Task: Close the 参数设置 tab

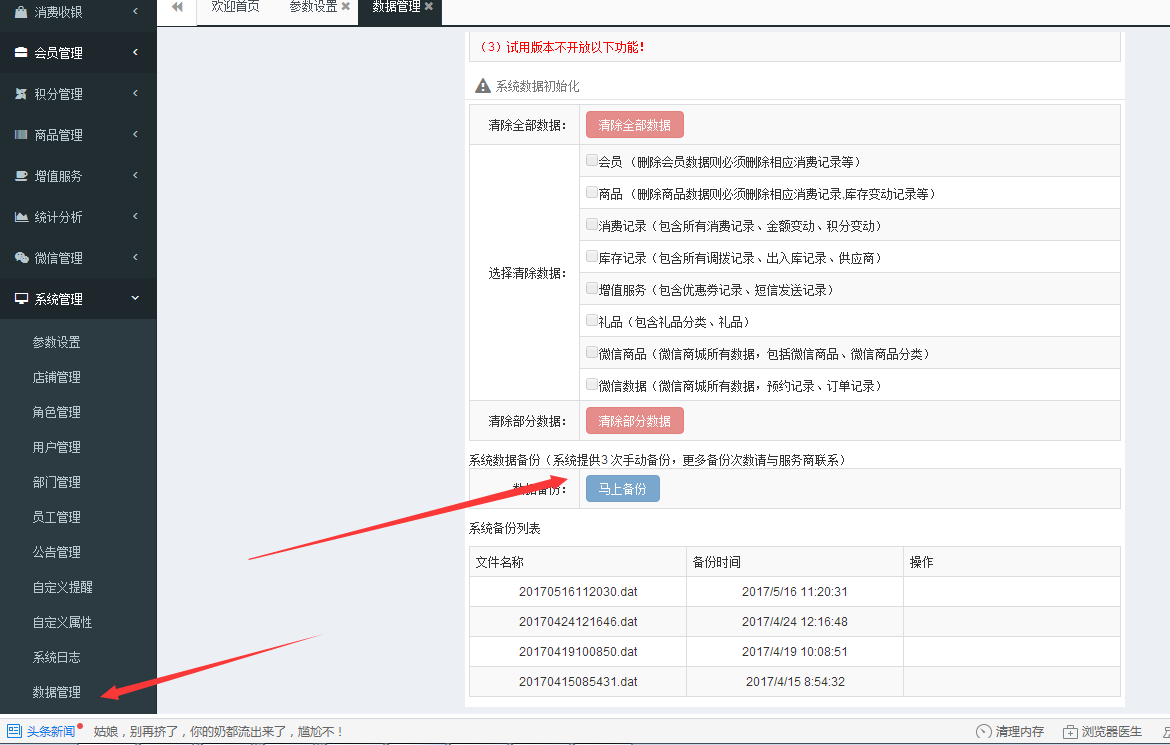Action: click(345, 7)
